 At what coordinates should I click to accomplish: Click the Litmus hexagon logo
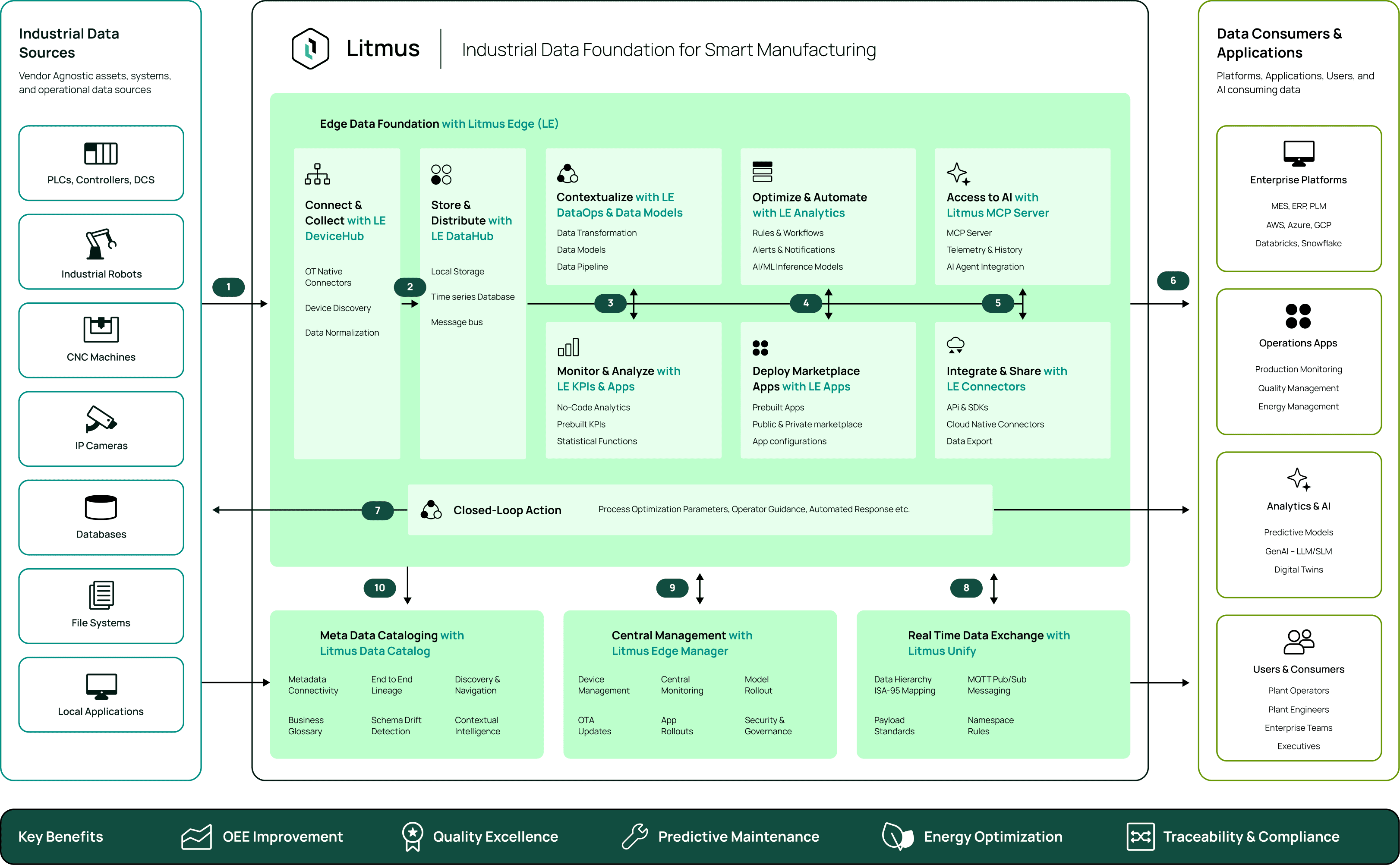tap(310, 49)
